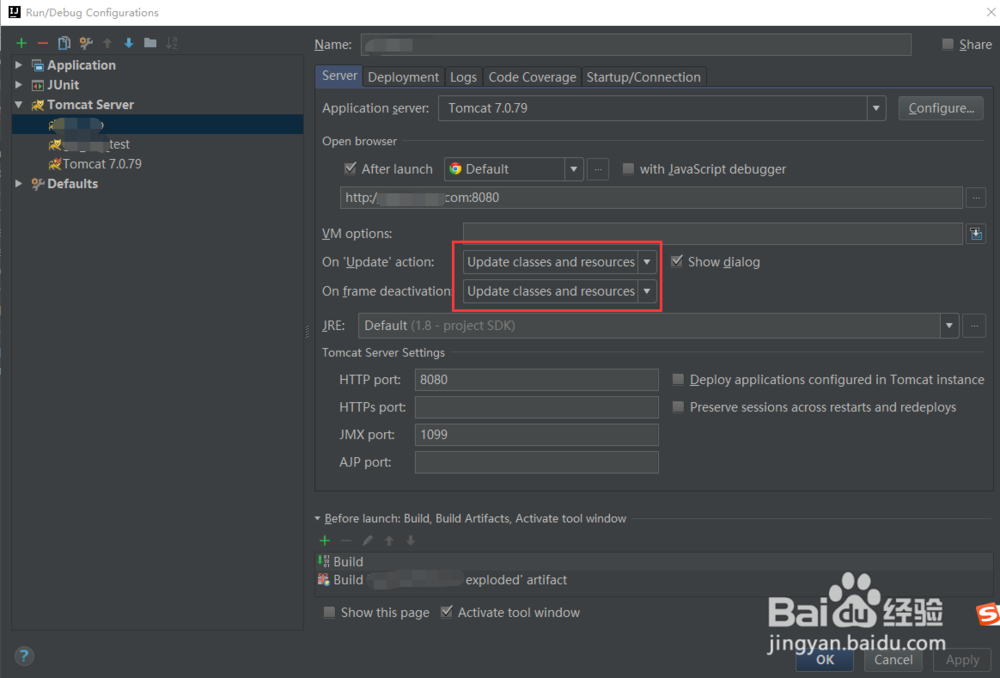Toggle After launch checkbox
This screenshot has height=678, width=1000.
(x=350, y=168)
